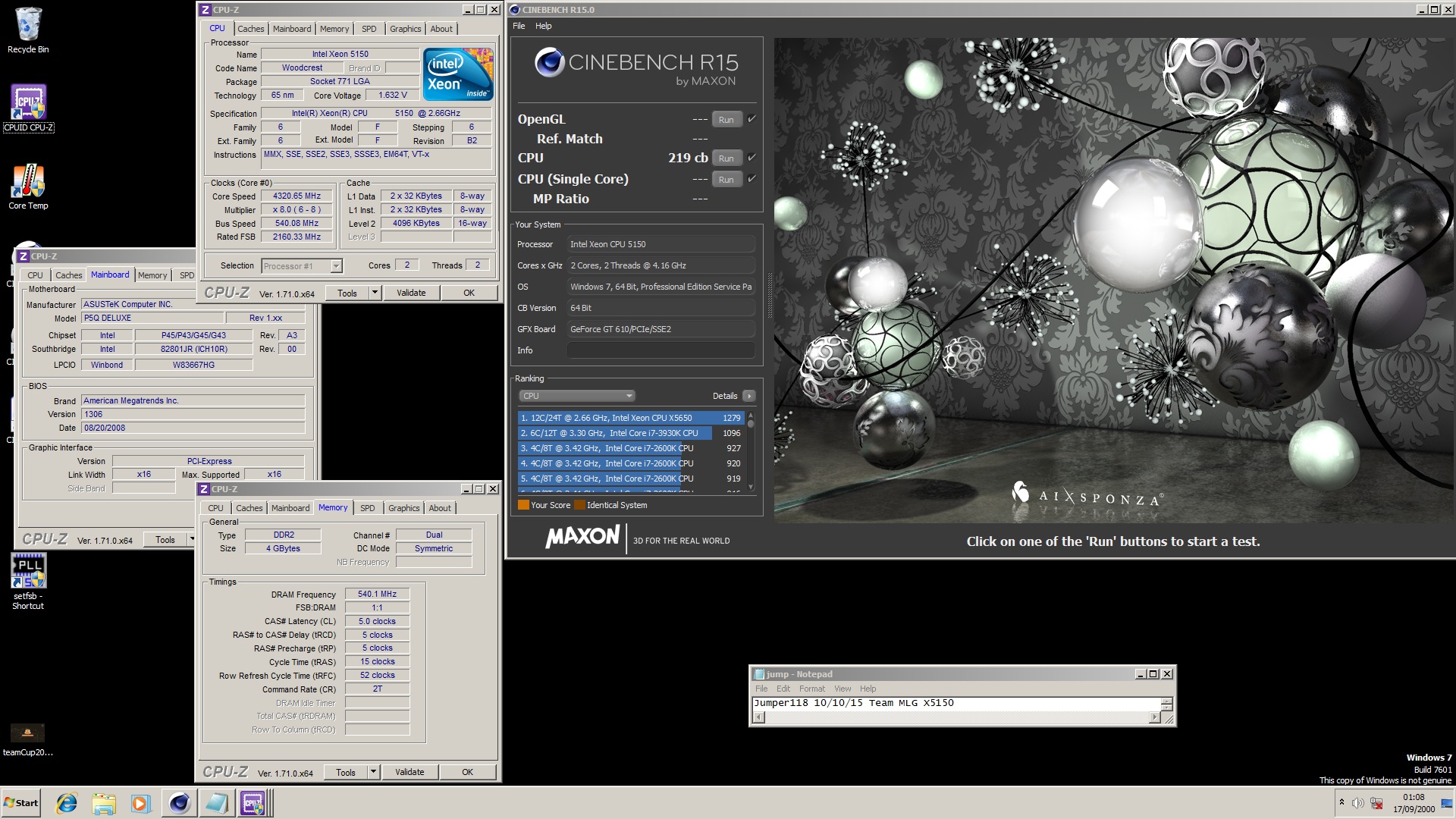Open Notepad View menu
Image resolution: width=1456 pixels, height=819 pixels.
(x=843, y=689)
